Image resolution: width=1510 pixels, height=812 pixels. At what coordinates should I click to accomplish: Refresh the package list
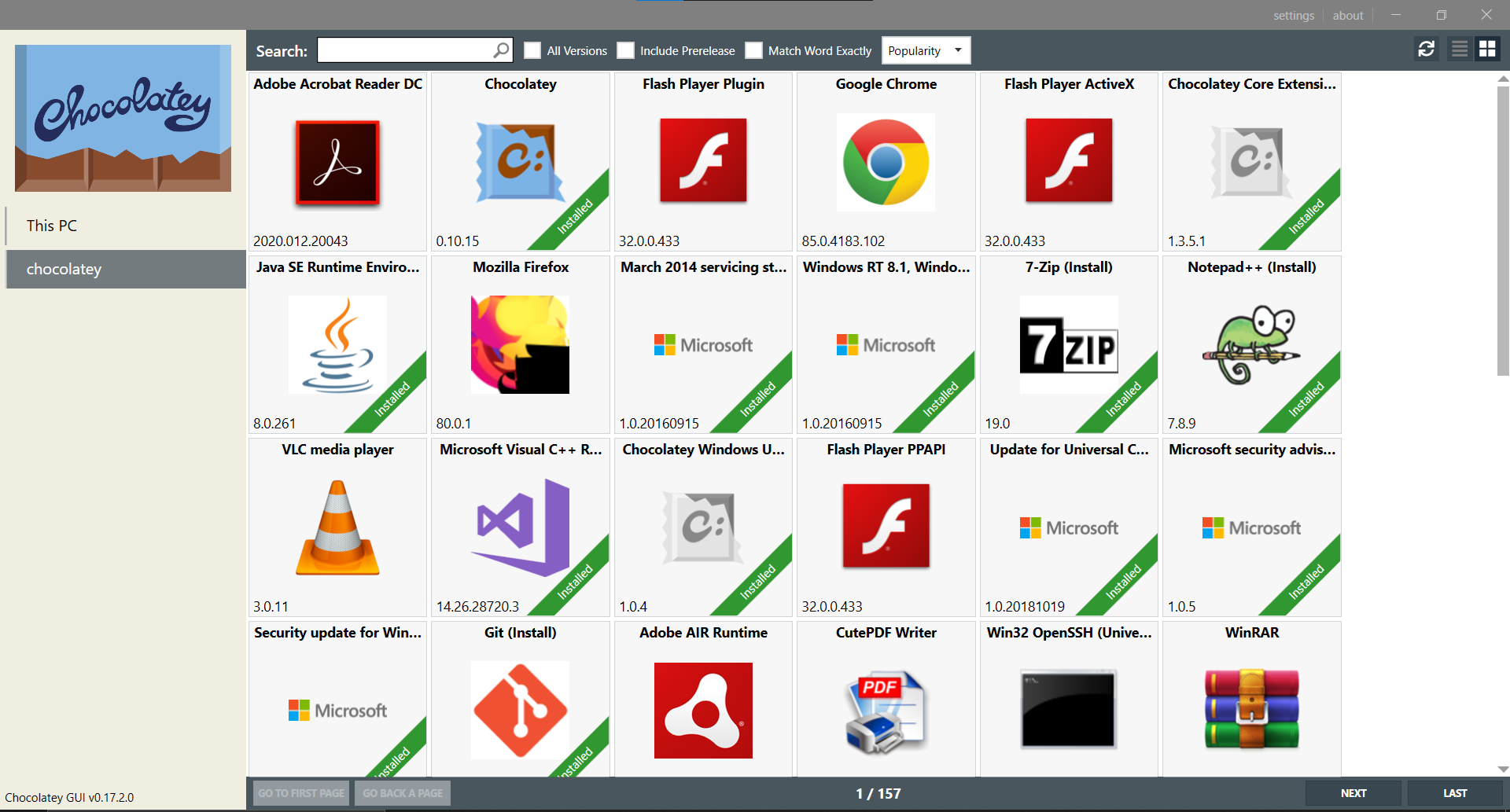pyautogui.click(x=1427, y=50)
